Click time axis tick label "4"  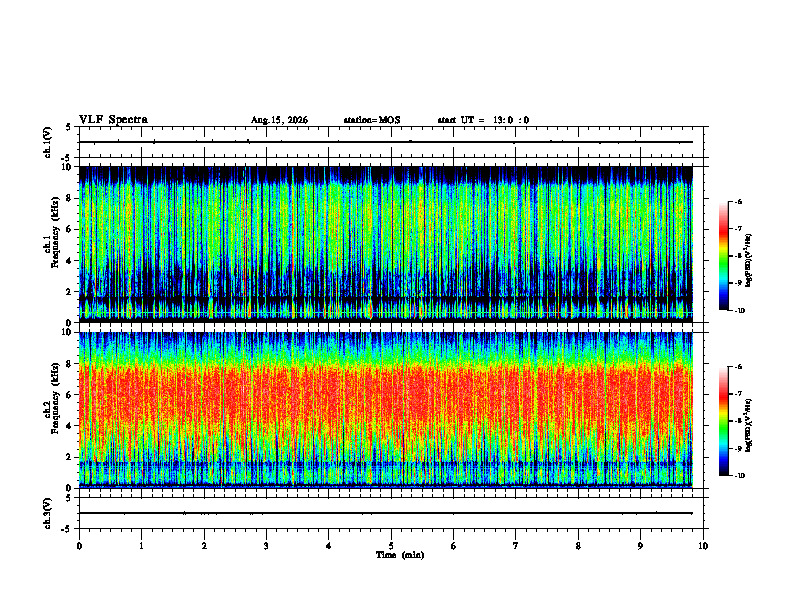(x=329, y=546)
